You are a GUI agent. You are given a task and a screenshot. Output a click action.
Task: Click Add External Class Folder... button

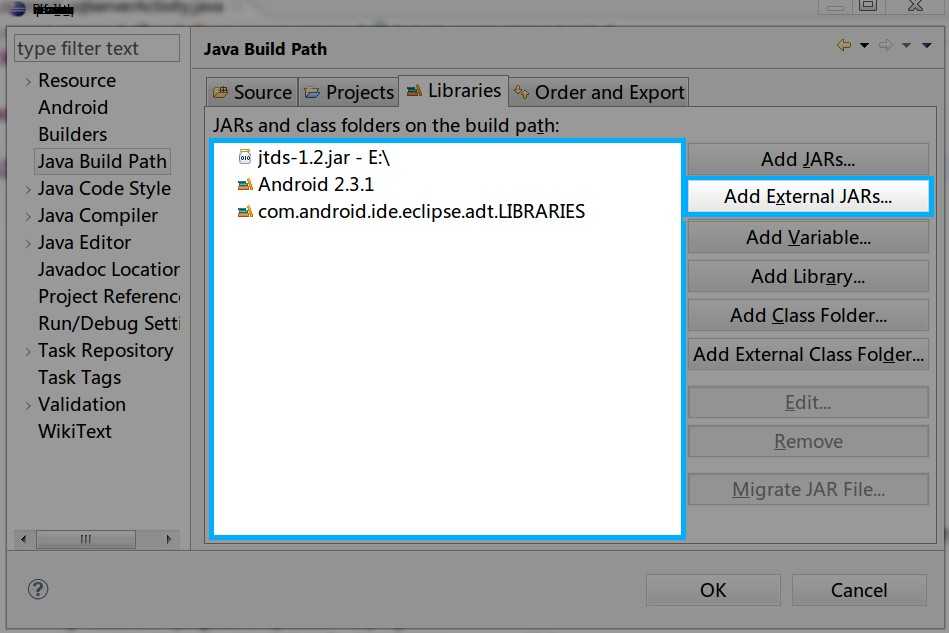pos(808,354)
